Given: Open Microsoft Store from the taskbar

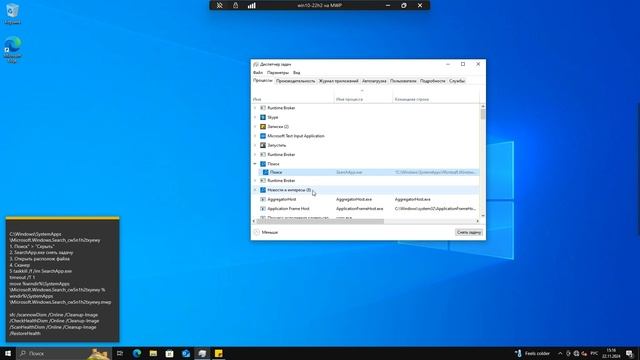Looking at the screenshot, I should (x=169, y=353).
